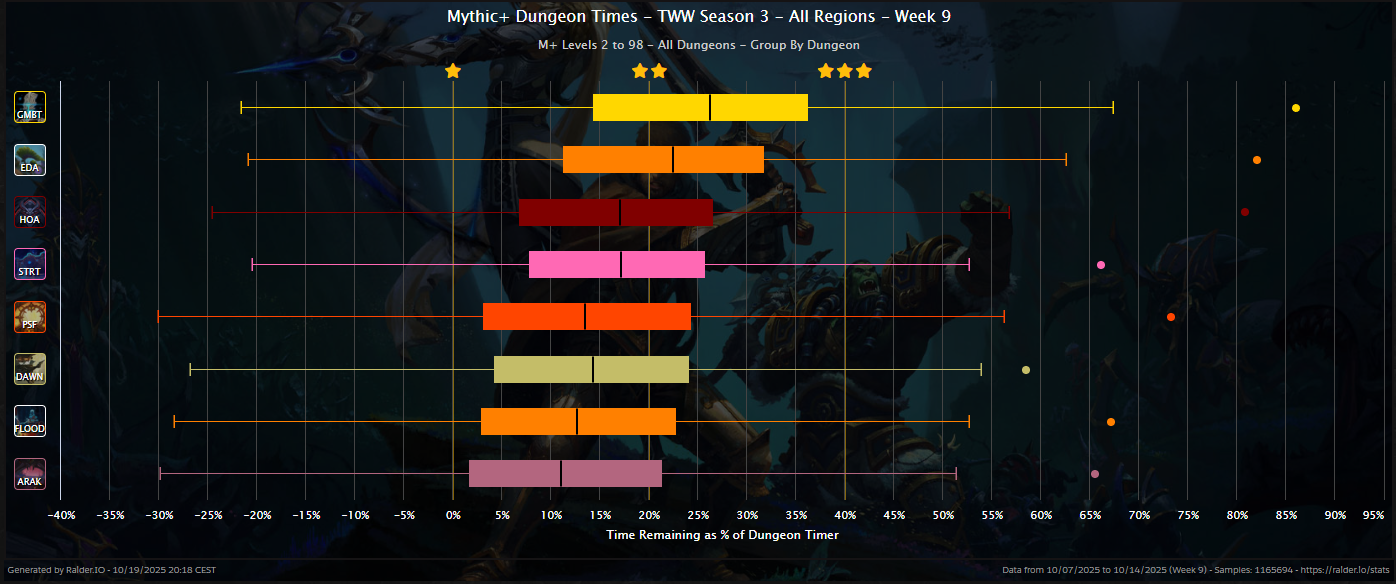The height and width of the screenshot is (584, 1396).
Task: Click the yellow GMBT box plot bar
Action: 700,107
